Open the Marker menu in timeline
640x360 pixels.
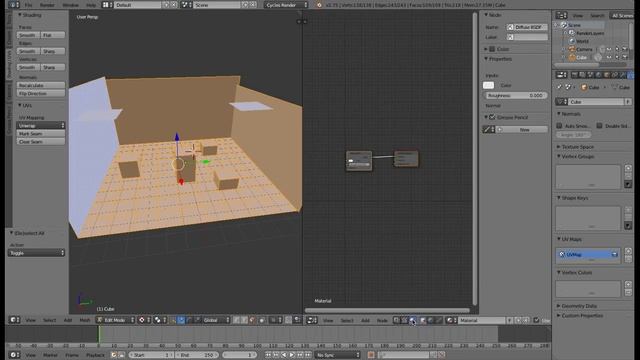[x=50, y=355]
